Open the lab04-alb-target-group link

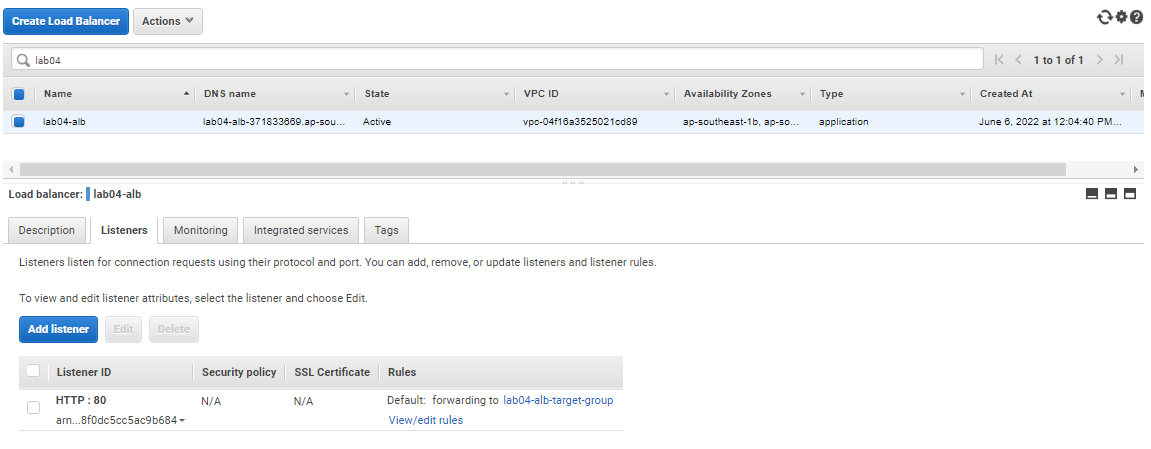pos(558,401)
